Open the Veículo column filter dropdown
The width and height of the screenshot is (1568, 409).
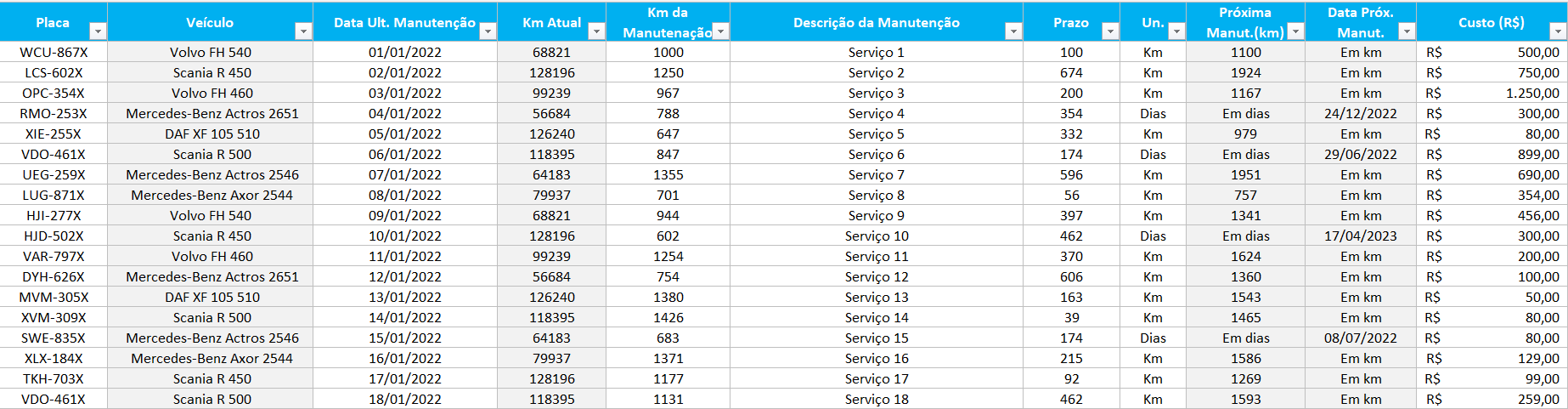[303, 31]
